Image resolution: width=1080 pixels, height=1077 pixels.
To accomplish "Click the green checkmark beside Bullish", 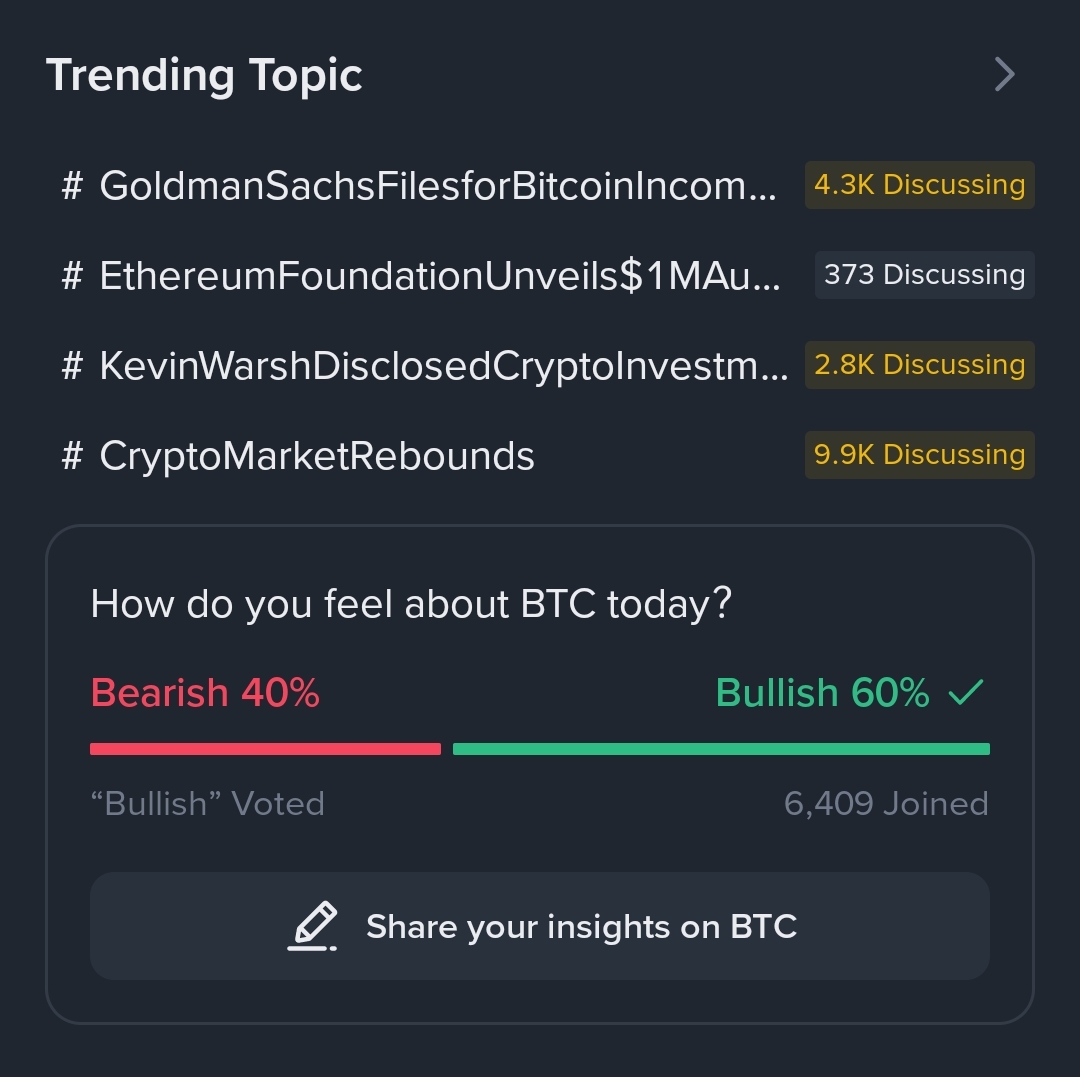I will 966,692.
